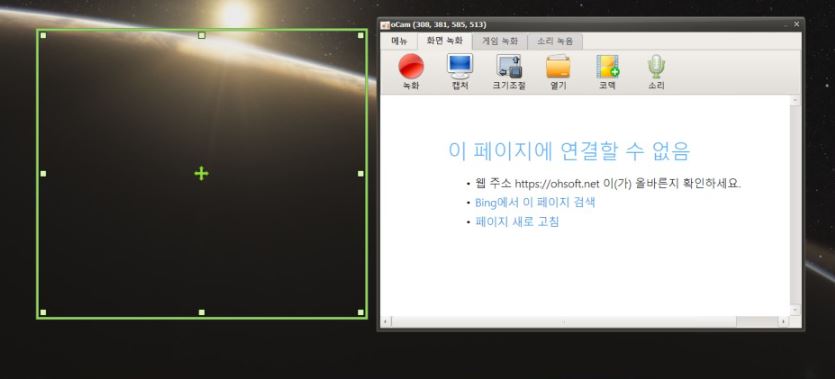Click the horizontal scrollbar right arrow in oCam
Viewport: 835px width, 379px height.
click(783, 322)
